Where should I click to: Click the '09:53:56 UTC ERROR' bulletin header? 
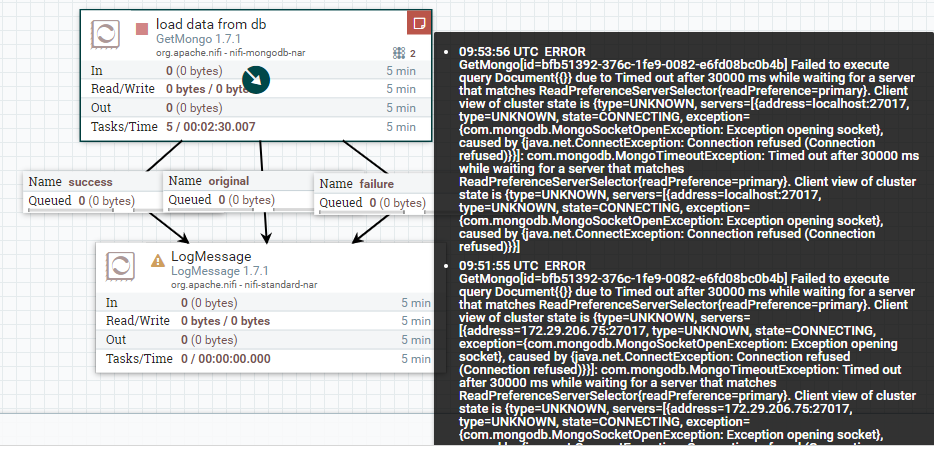coord(522,52)
